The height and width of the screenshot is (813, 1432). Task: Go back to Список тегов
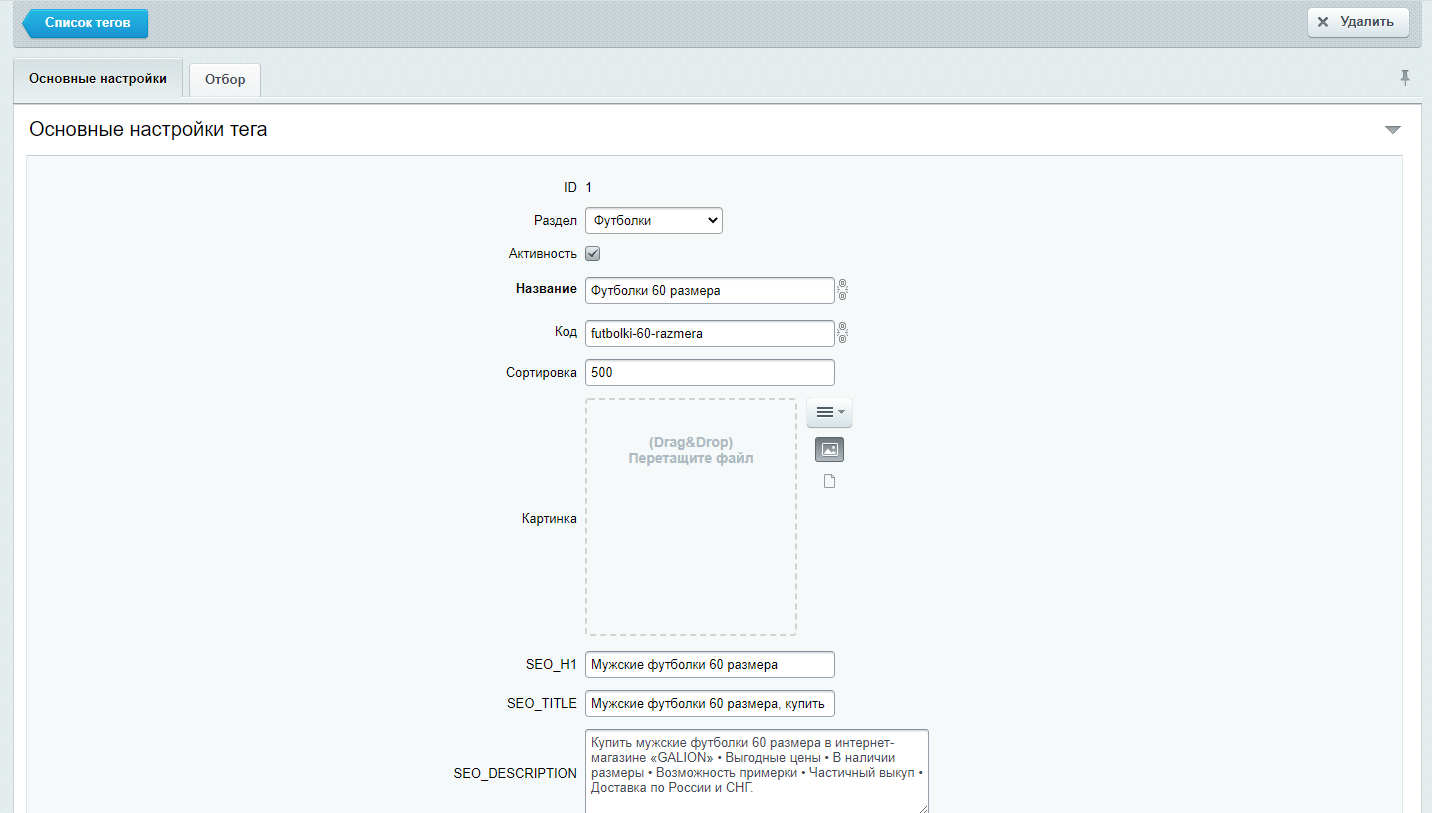87,23
